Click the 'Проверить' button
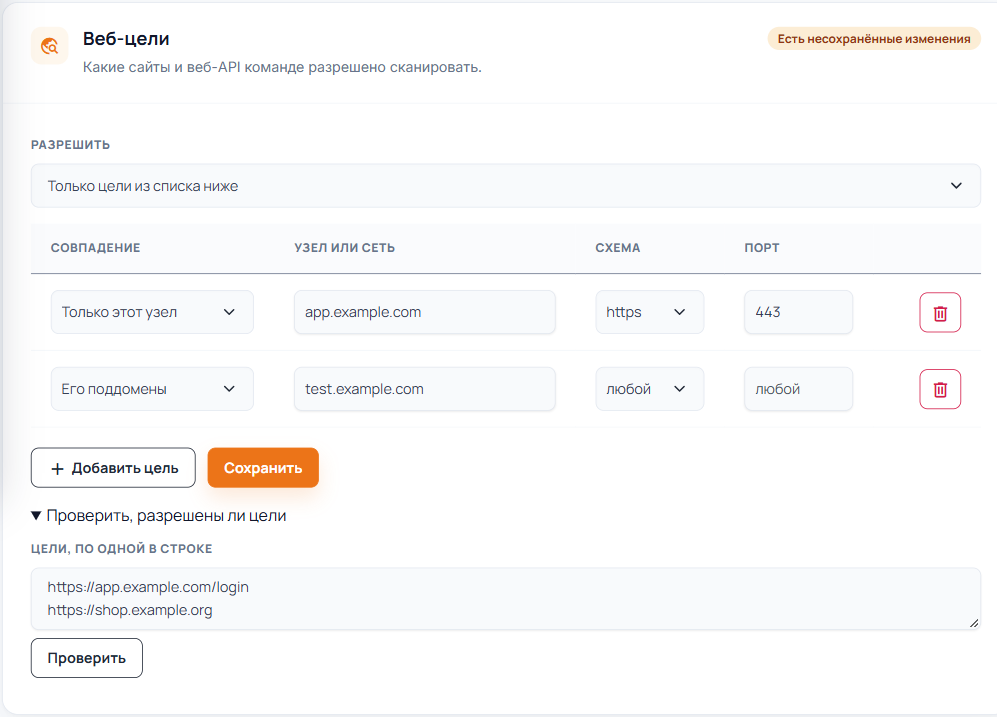The image size is (997, 717). [x=86, y=658]
